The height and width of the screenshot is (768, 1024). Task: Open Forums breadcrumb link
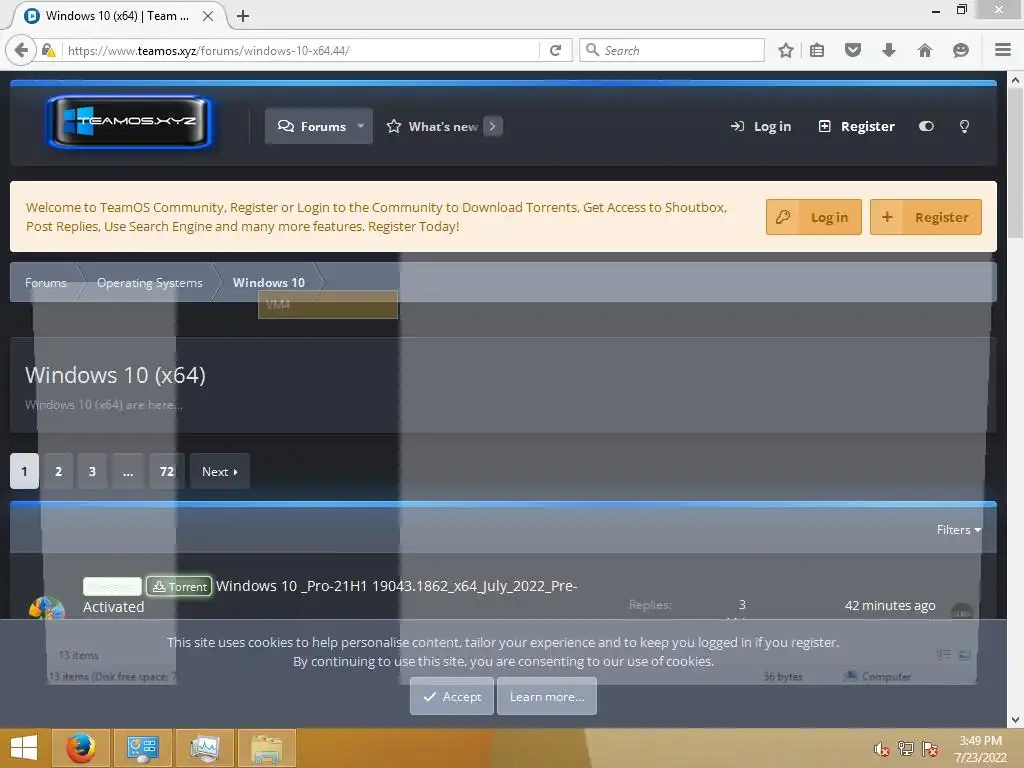46,283
